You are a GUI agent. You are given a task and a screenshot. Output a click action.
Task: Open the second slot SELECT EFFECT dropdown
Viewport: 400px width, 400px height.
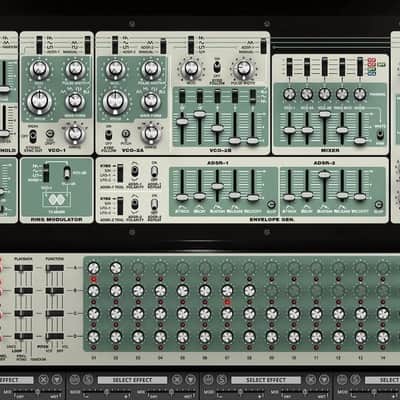tap(132, 380)
